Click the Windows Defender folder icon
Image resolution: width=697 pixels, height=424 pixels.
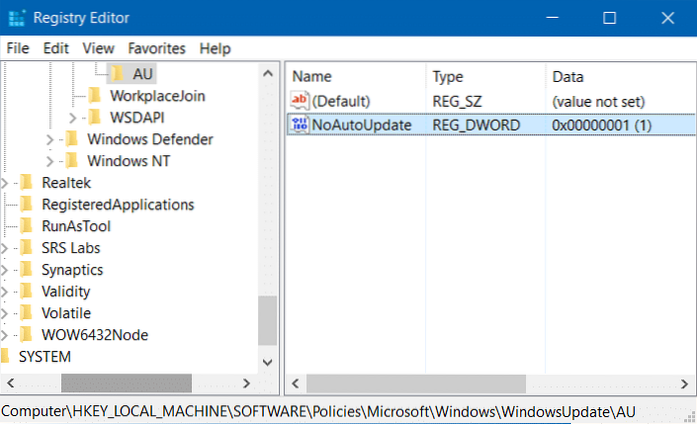(x=72, y=139)
